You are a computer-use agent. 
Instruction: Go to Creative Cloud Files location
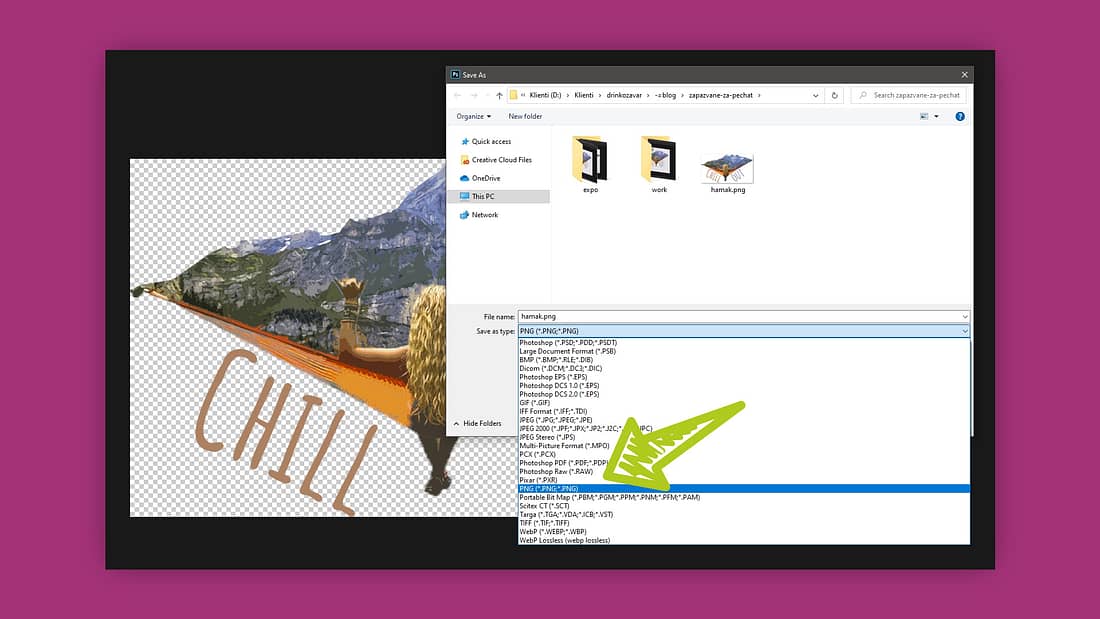coord(501,160)
